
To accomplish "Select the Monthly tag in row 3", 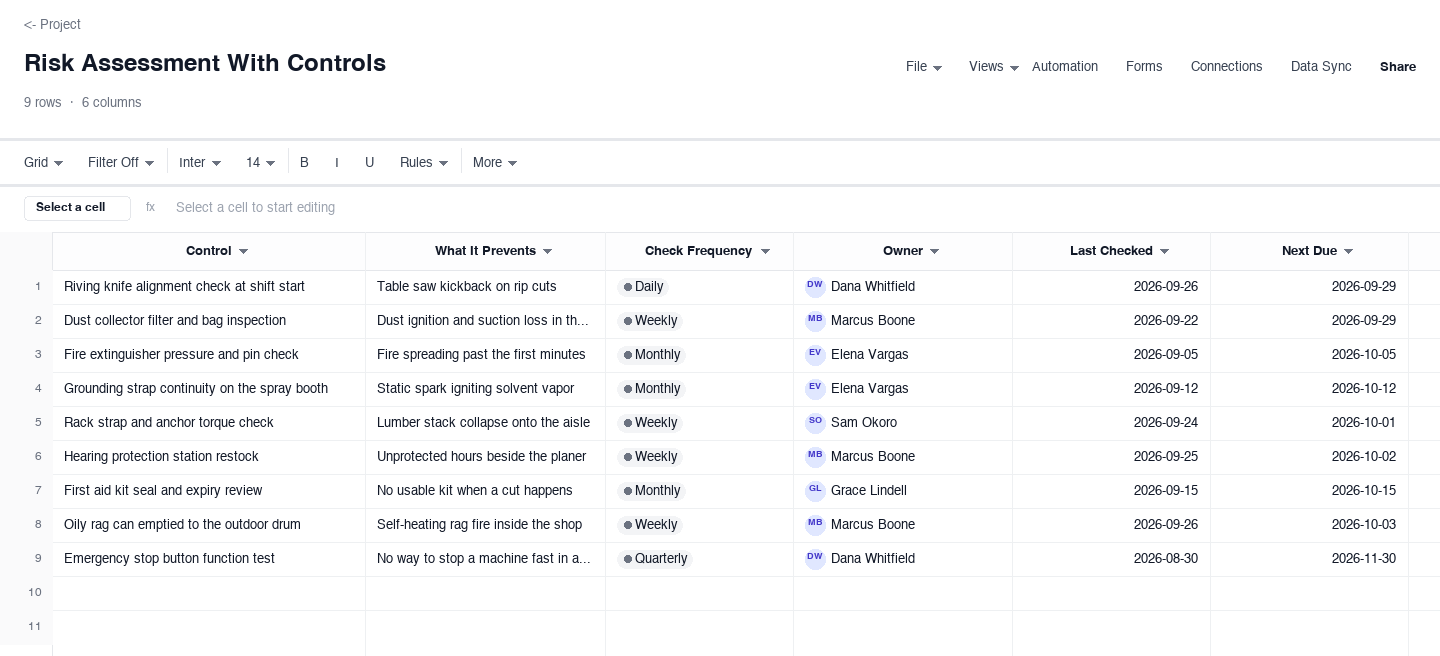I will pyautogui.click(x=651, y=355).
